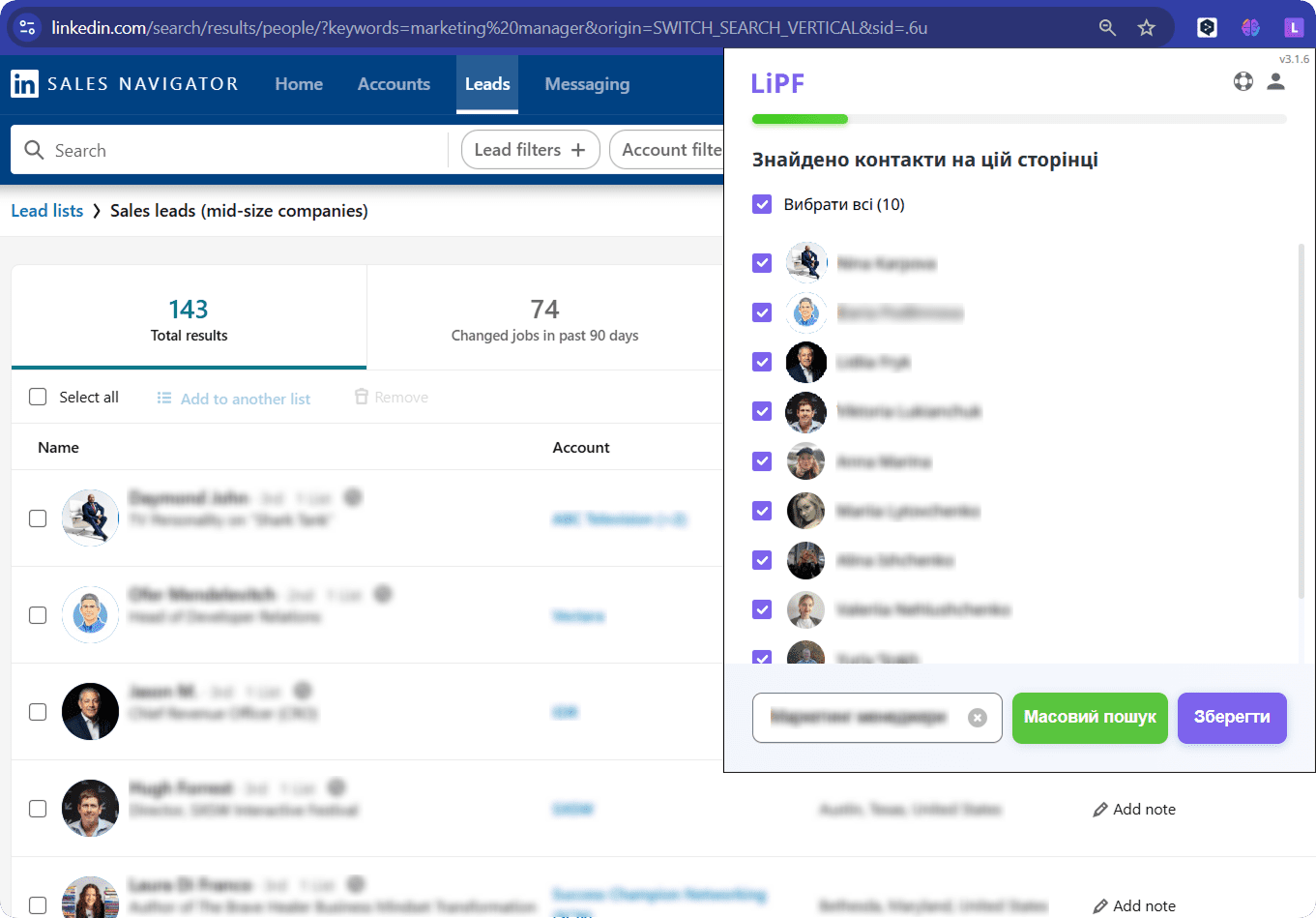This screenshot has height=918, width=1316.
Task: Uncheck Anna Marina in LiPF panel
Action: tap(762, 460)
